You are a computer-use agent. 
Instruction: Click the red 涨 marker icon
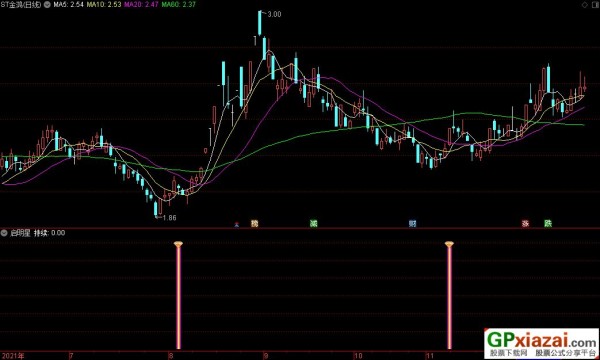[x=525, y=223]
